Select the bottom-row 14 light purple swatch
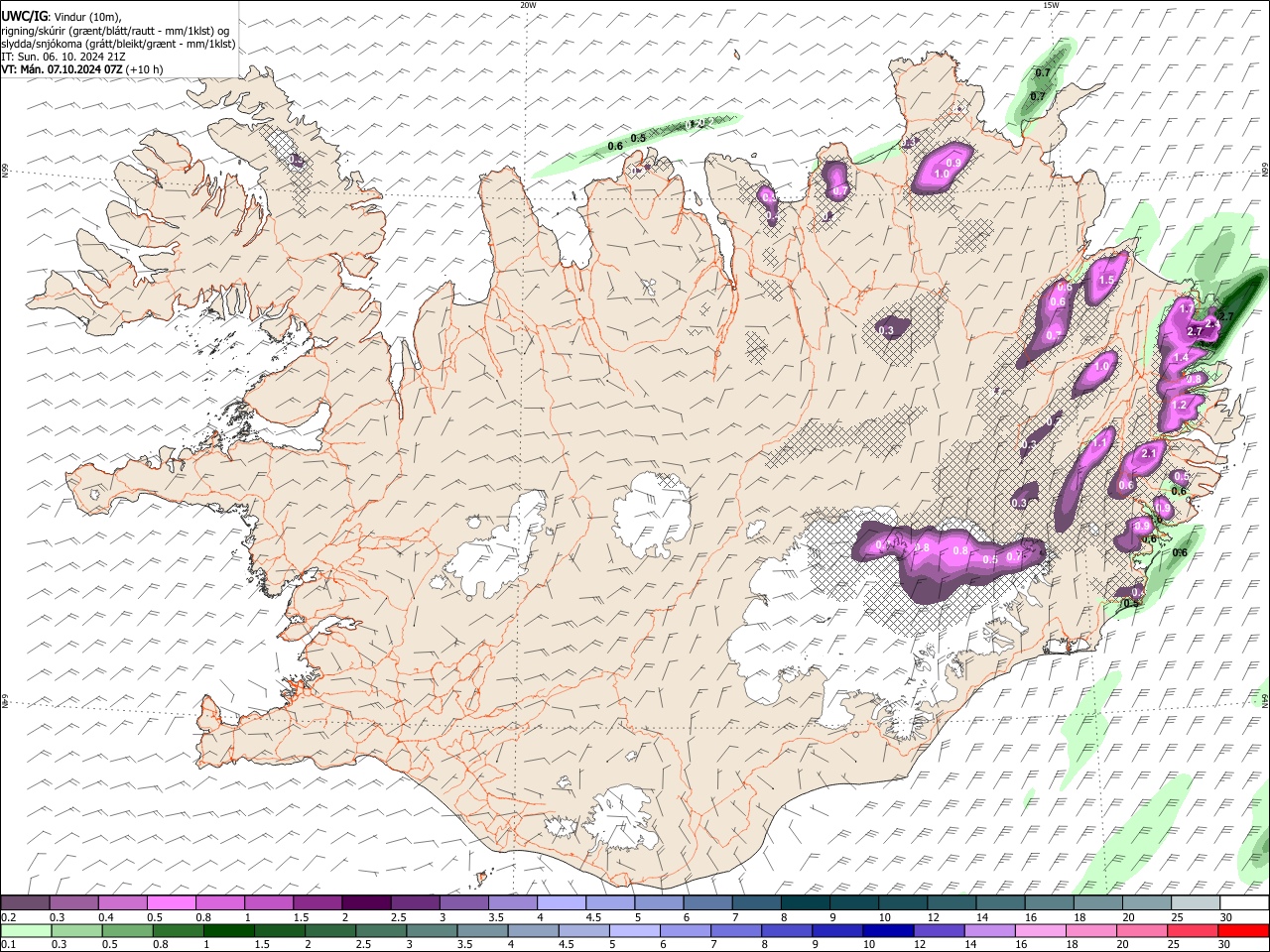Image resolution: width=1270 pixels, height=952 pixels. [x=989, y=930]
